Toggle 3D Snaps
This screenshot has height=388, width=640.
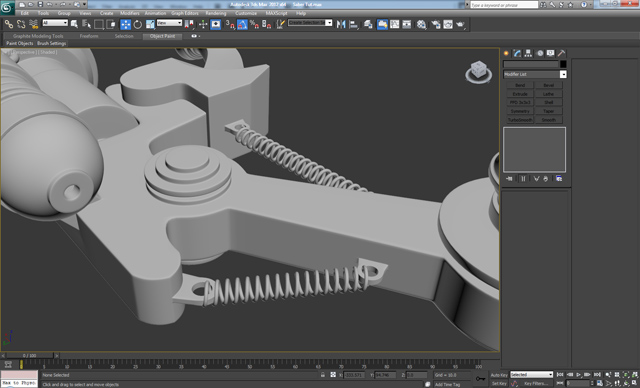(x=230, y=24)
